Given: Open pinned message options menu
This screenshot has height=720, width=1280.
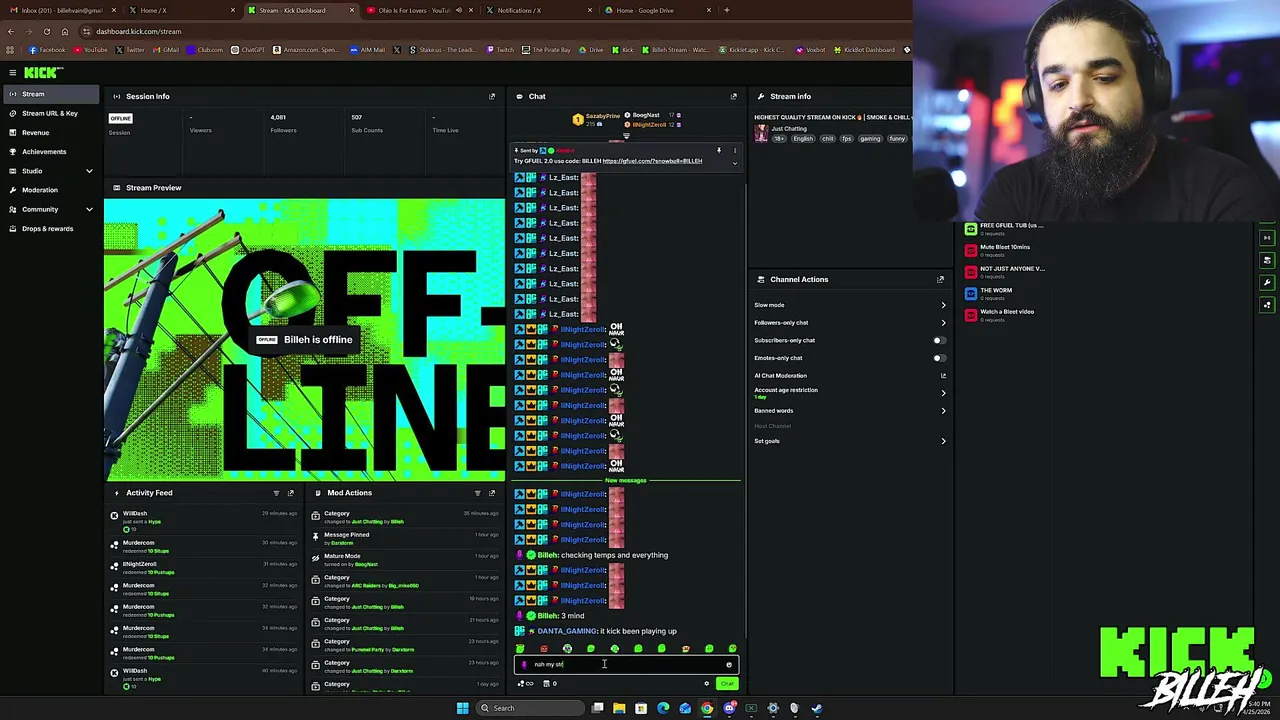Looking at the screenshot, I should 734,150.
